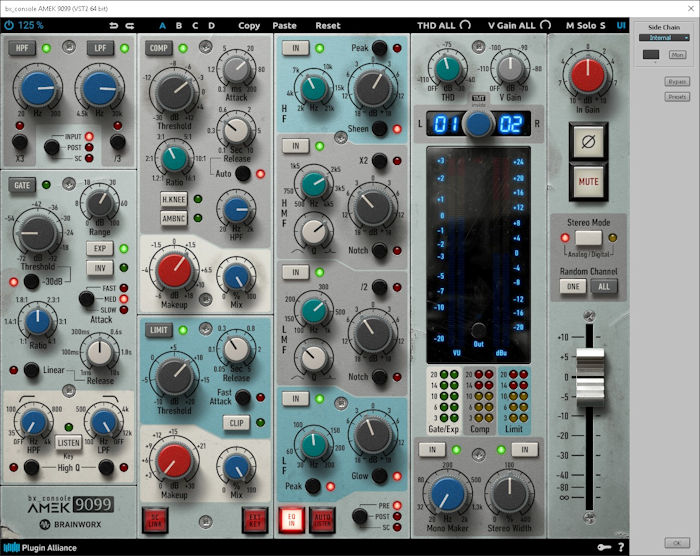The height and width of the screenshot is (556, 700).
Task: Toggle the gate INV mode
Action: click(x=100, y=268)
